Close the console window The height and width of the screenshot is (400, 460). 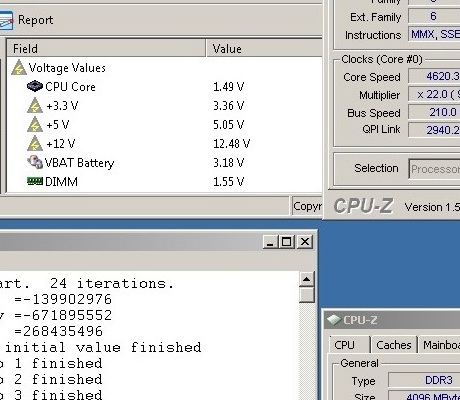305,242
